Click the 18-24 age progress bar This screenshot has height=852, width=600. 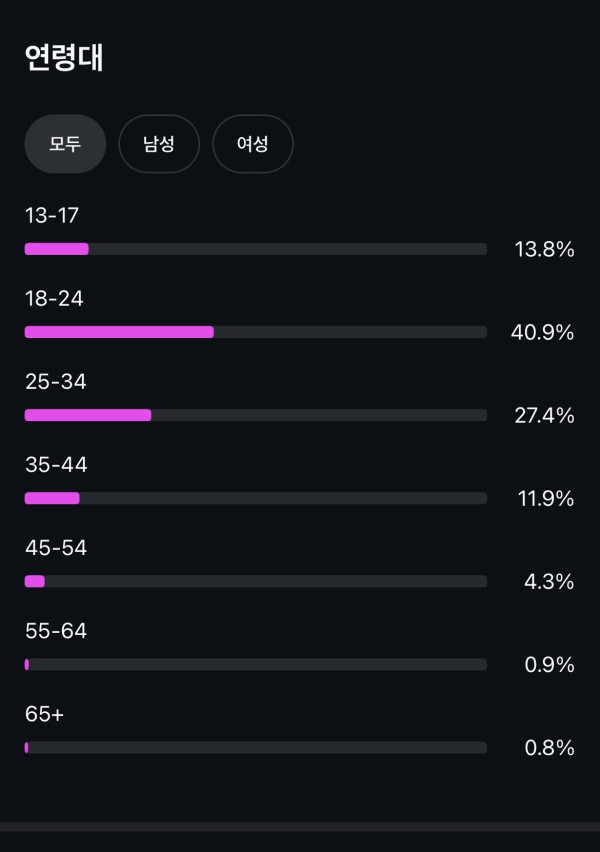click(x=256, y=332)
